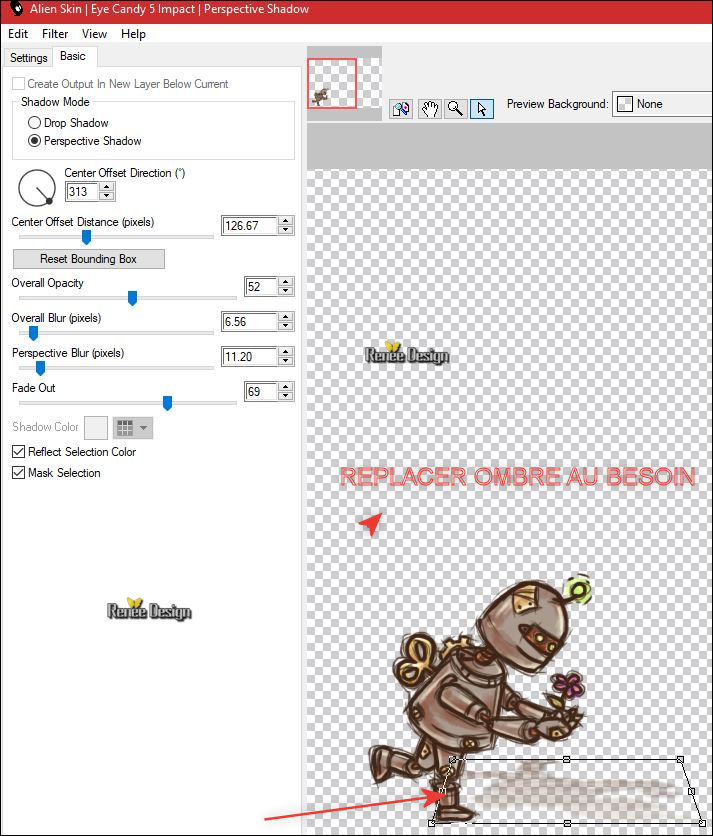Toggle Mask Selection checkbox

pyautogui.click(x=18, y=473)
